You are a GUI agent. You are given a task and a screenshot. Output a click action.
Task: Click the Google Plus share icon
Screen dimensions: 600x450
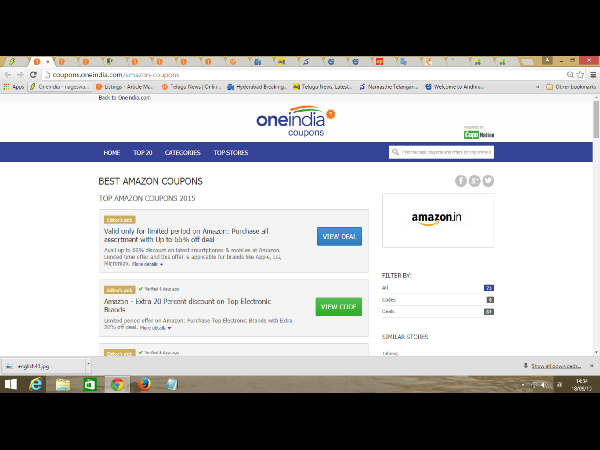[475, 181]
